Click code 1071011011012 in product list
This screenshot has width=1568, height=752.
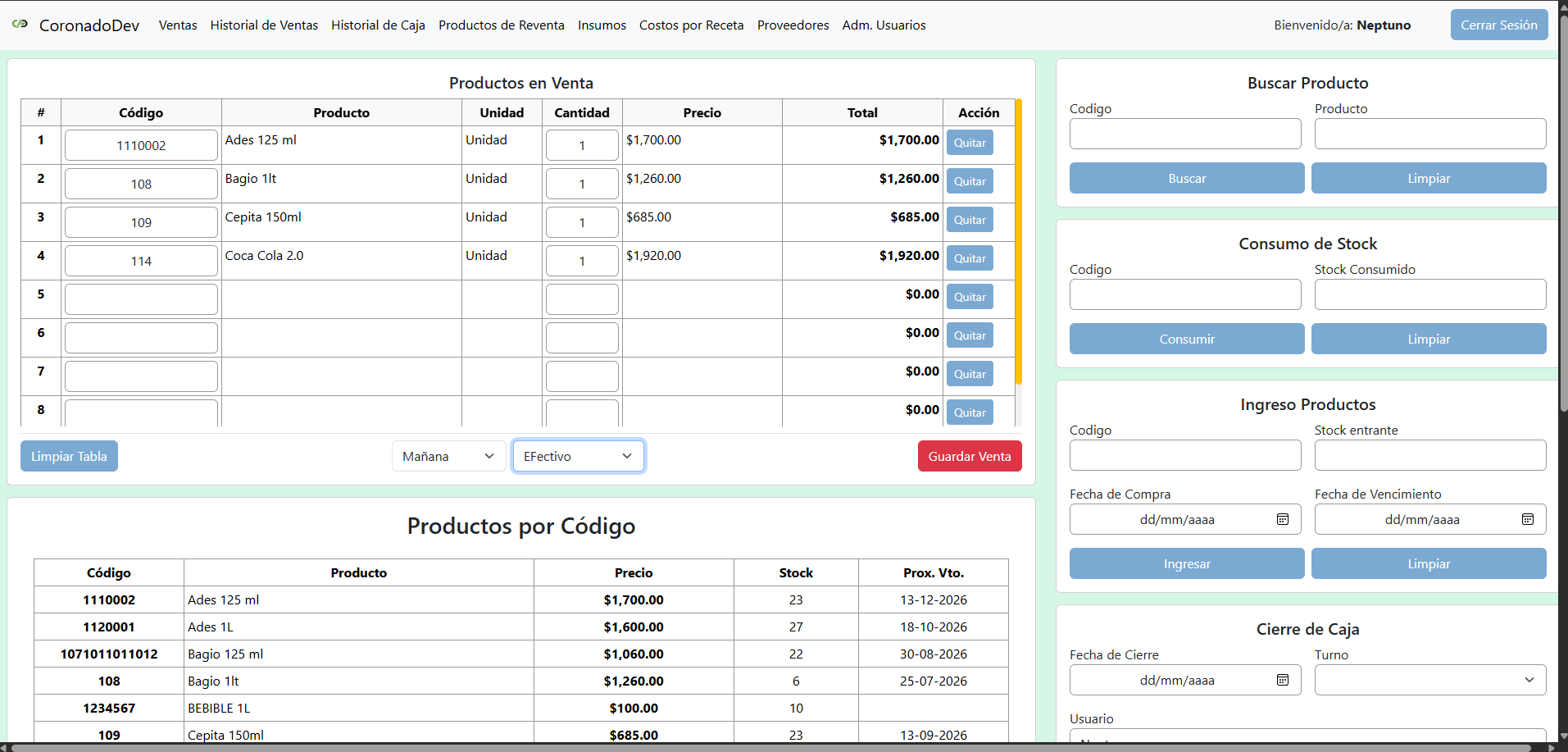109,654
